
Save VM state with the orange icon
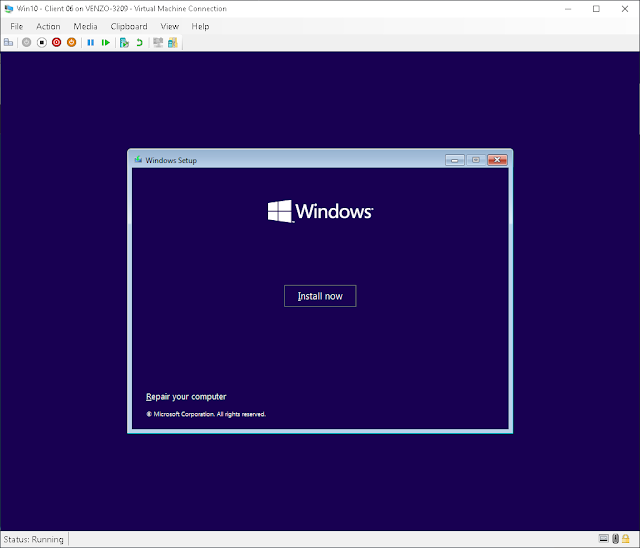click(71, 42)
